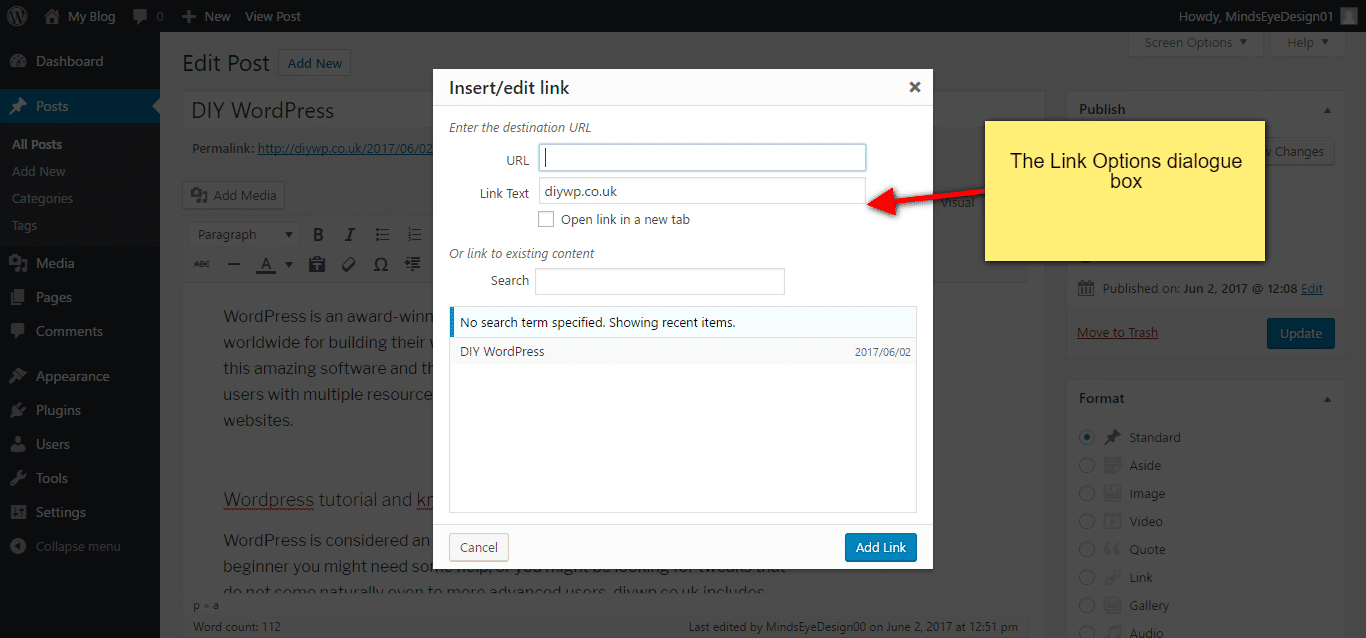Open the post permalink URL
The image size is (1366, 638).
[x=345, y=148]
